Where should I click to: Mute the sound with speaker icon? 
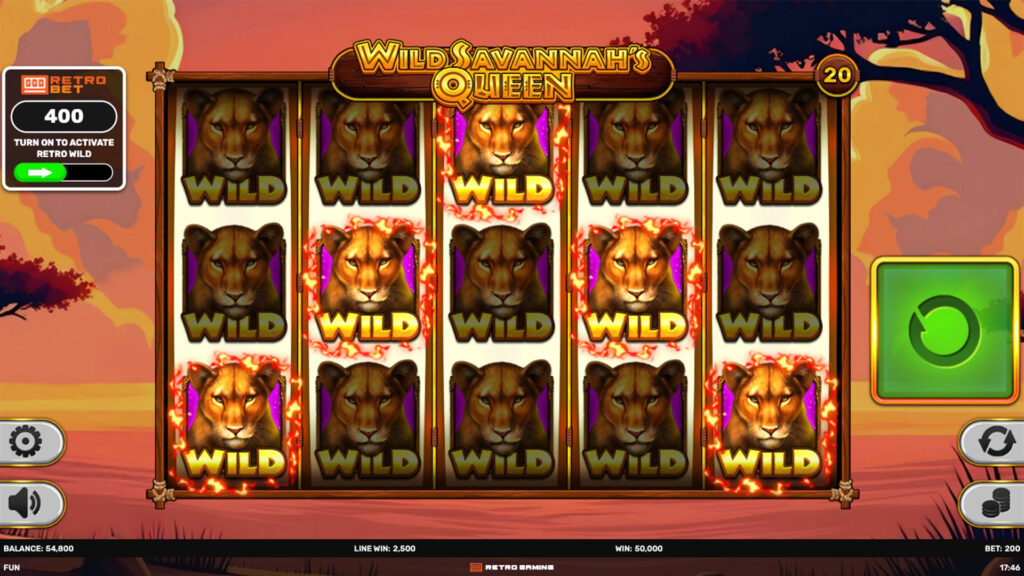26,504
